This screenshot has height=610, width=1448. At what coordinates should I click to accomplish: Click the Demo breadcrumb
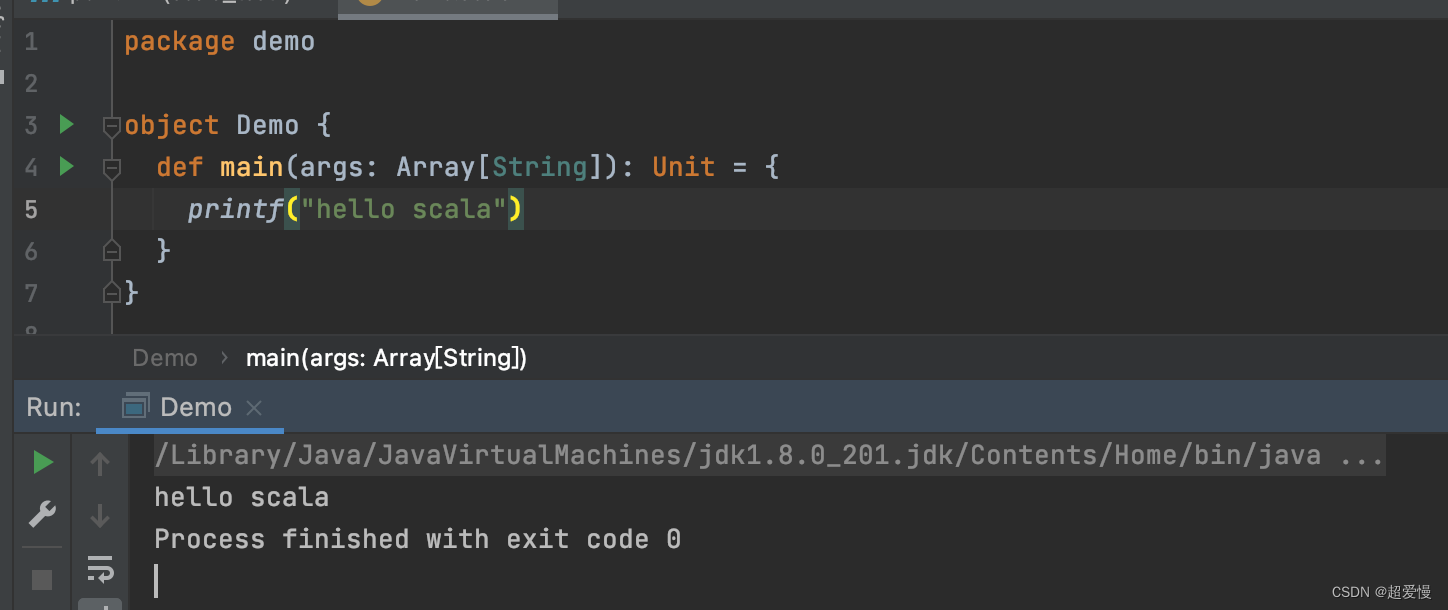(165, 358)
